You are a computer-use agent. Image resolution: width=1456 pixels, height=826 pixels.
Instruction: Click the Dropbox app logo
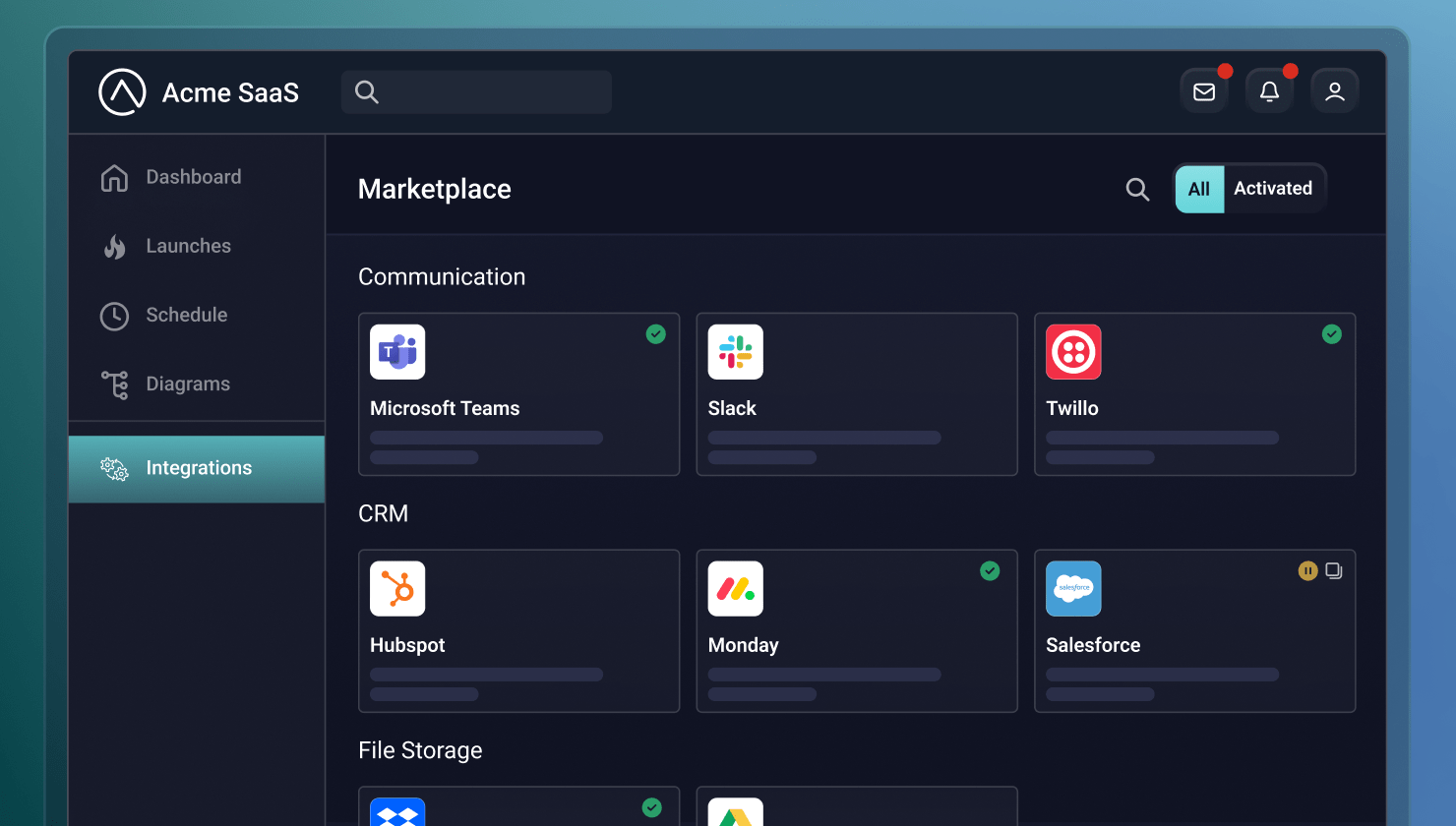coord(397,811)
